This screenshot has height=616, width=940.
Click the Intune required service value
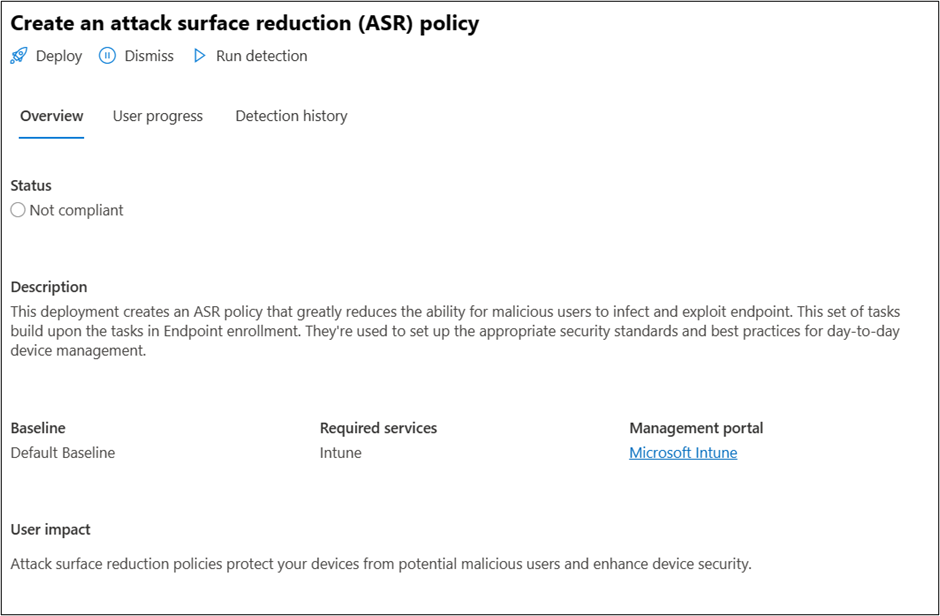[341, 453]
